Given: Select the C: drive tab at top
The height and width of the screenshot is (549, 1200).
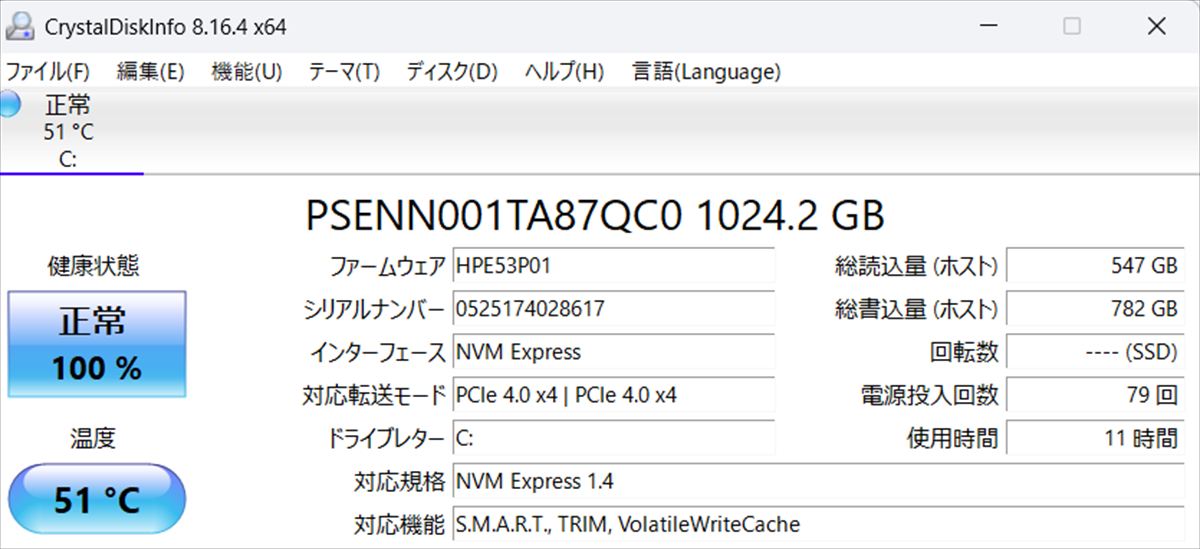Looking at the screenshot, I should point(68,132).
